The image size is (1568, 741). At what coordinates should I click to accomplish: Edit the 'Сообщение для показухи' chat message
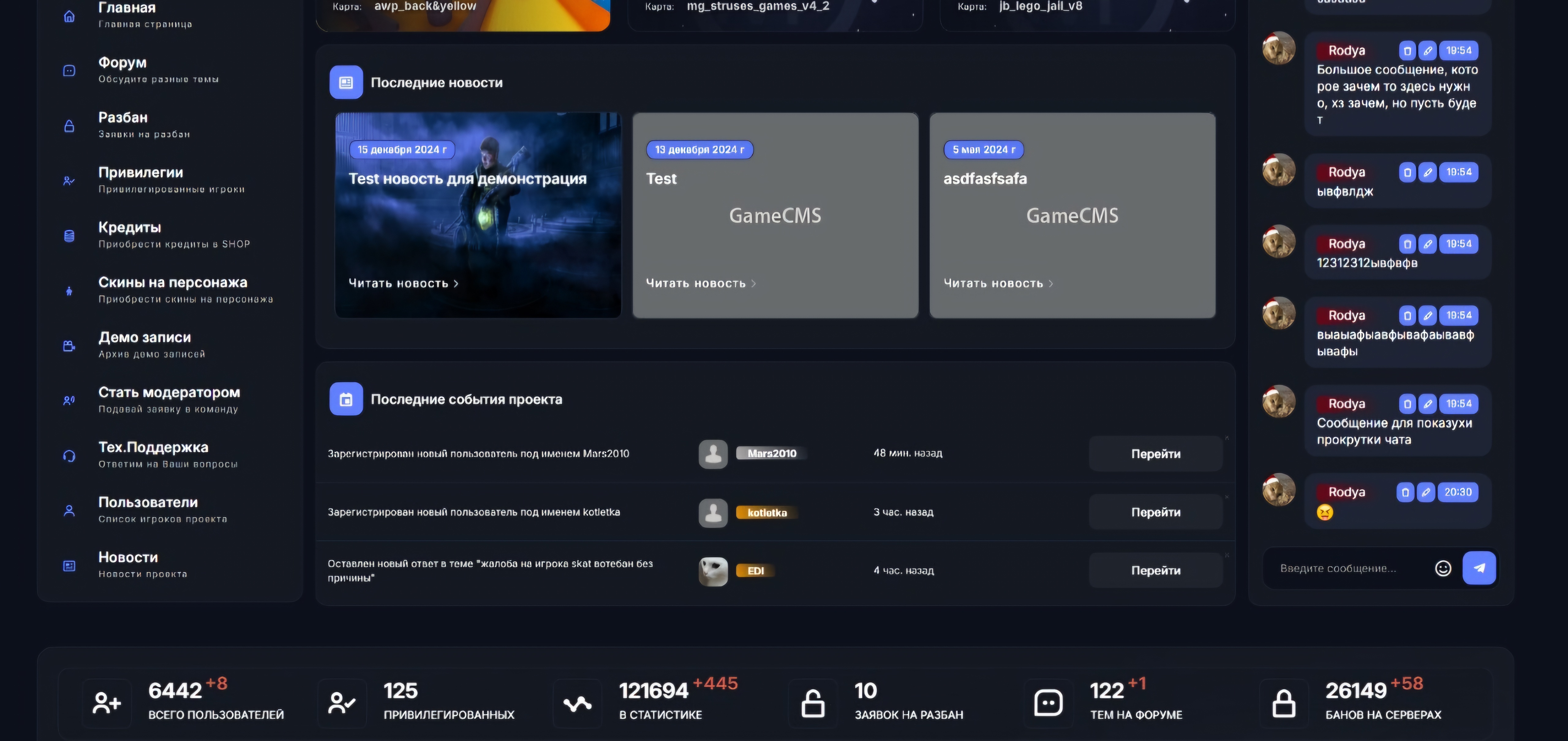pyautogui.click(x=1427, y=404)
